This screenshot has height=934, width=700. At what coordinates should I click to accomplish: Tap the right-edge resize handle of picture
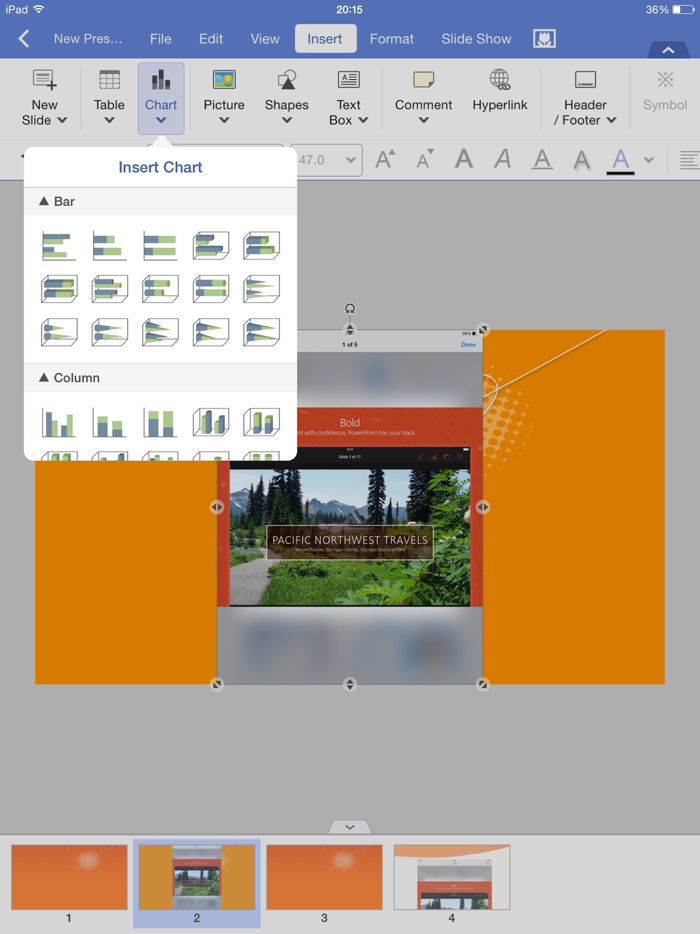point(483,507)
